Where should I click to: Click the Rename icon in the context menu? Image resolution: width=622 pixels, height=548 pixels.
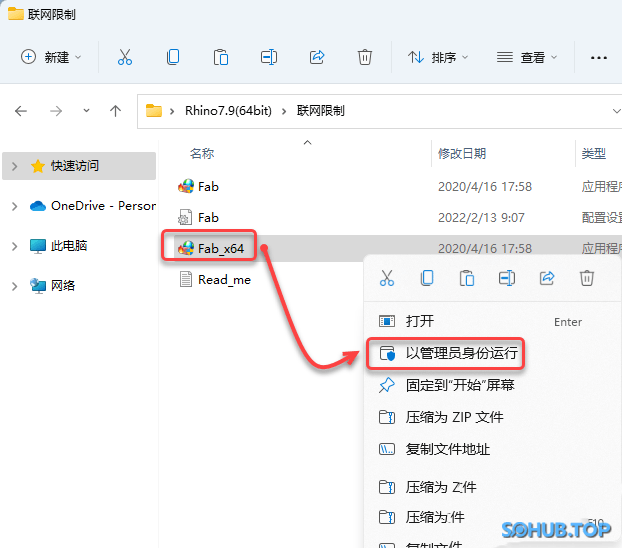coord(507,278)
